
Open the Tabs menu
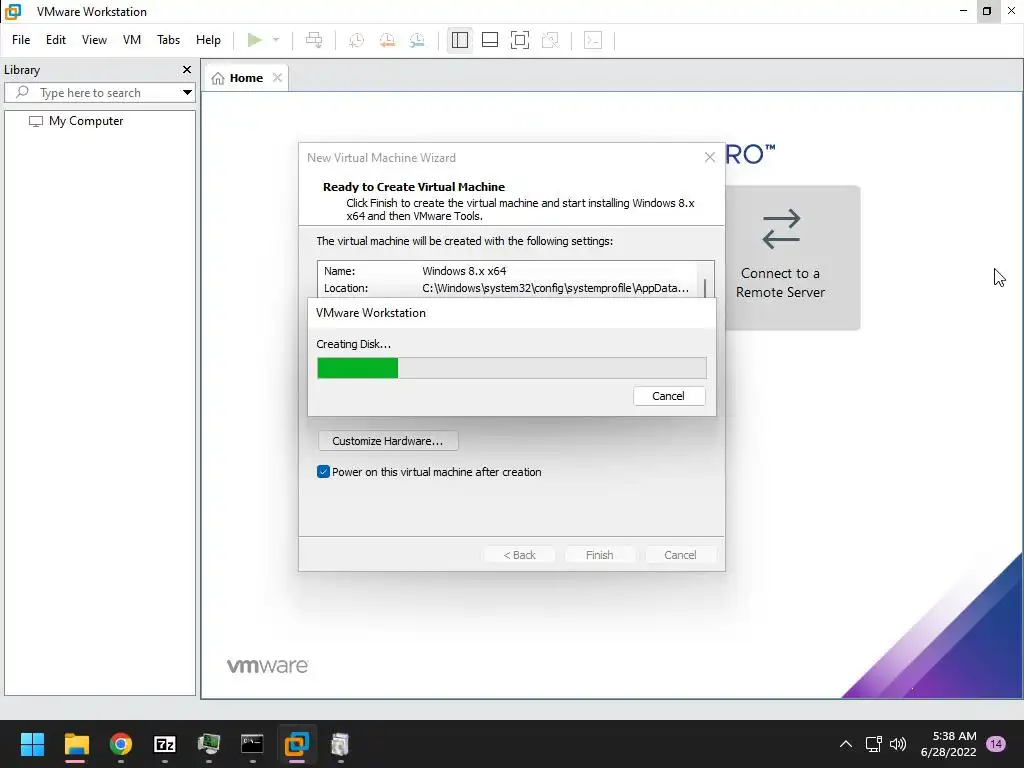pyautogui.click(x=168, y=40)
